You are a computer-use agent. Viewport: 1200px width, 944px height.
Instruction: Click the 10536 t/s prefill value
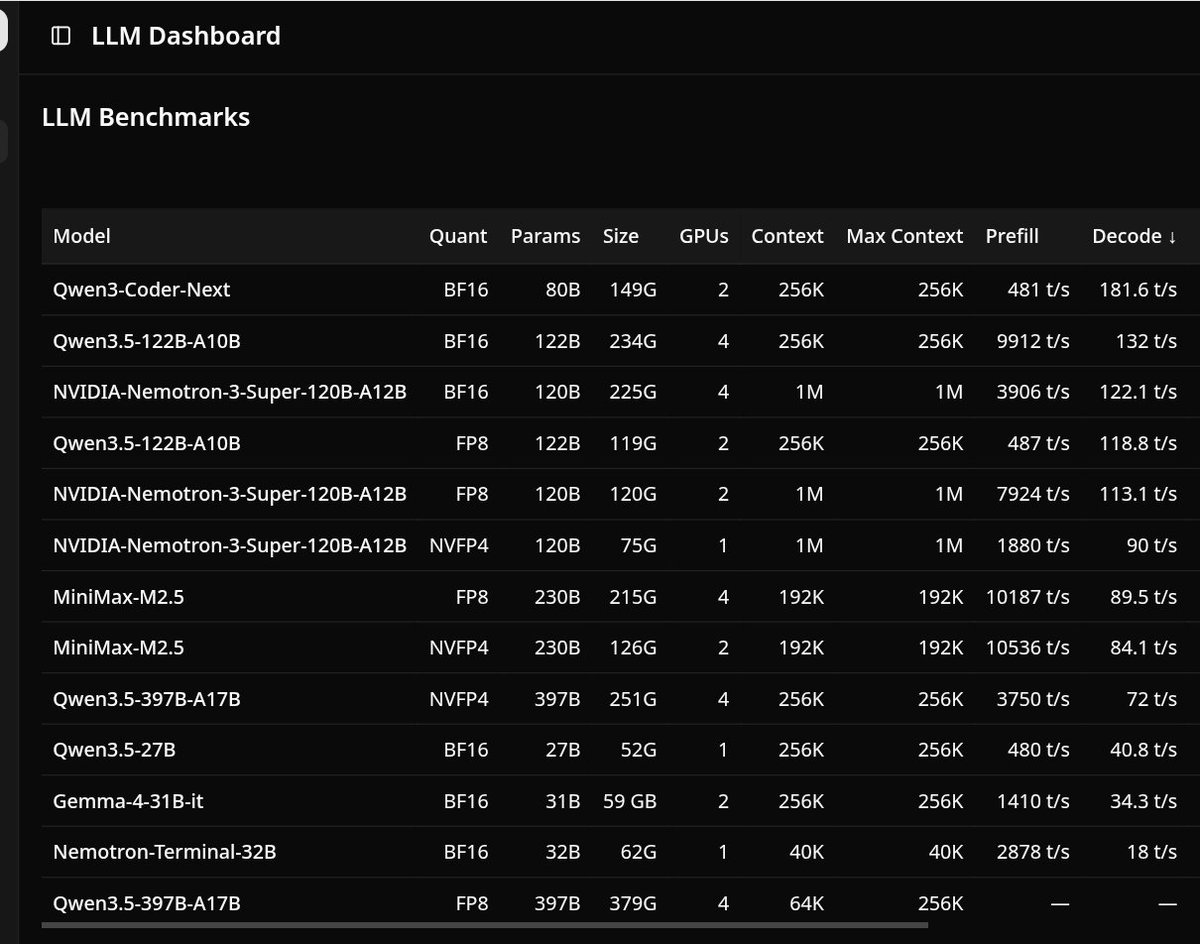[1028, 648]
